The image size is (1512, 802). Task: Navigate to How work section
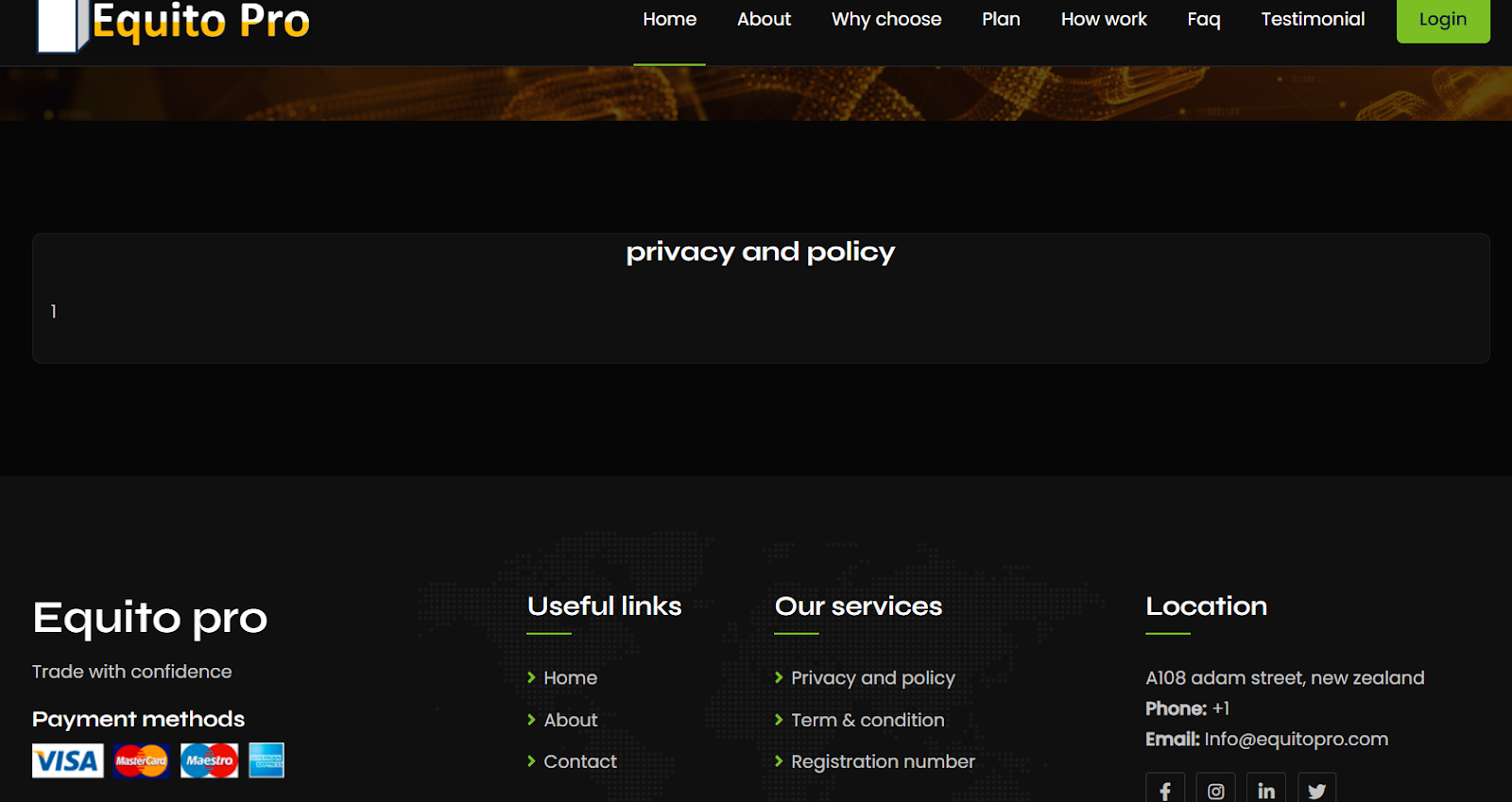1104,19
